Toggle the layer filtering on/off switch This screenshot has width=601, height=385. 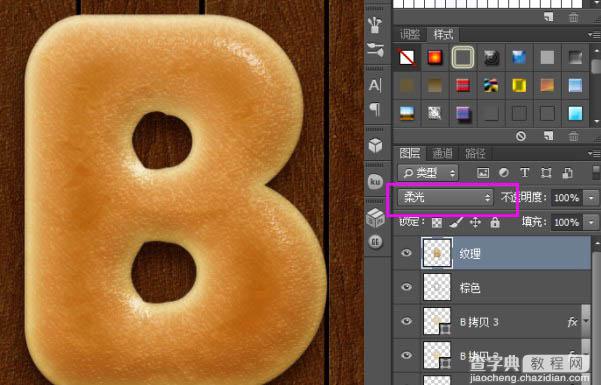(596, 173)
